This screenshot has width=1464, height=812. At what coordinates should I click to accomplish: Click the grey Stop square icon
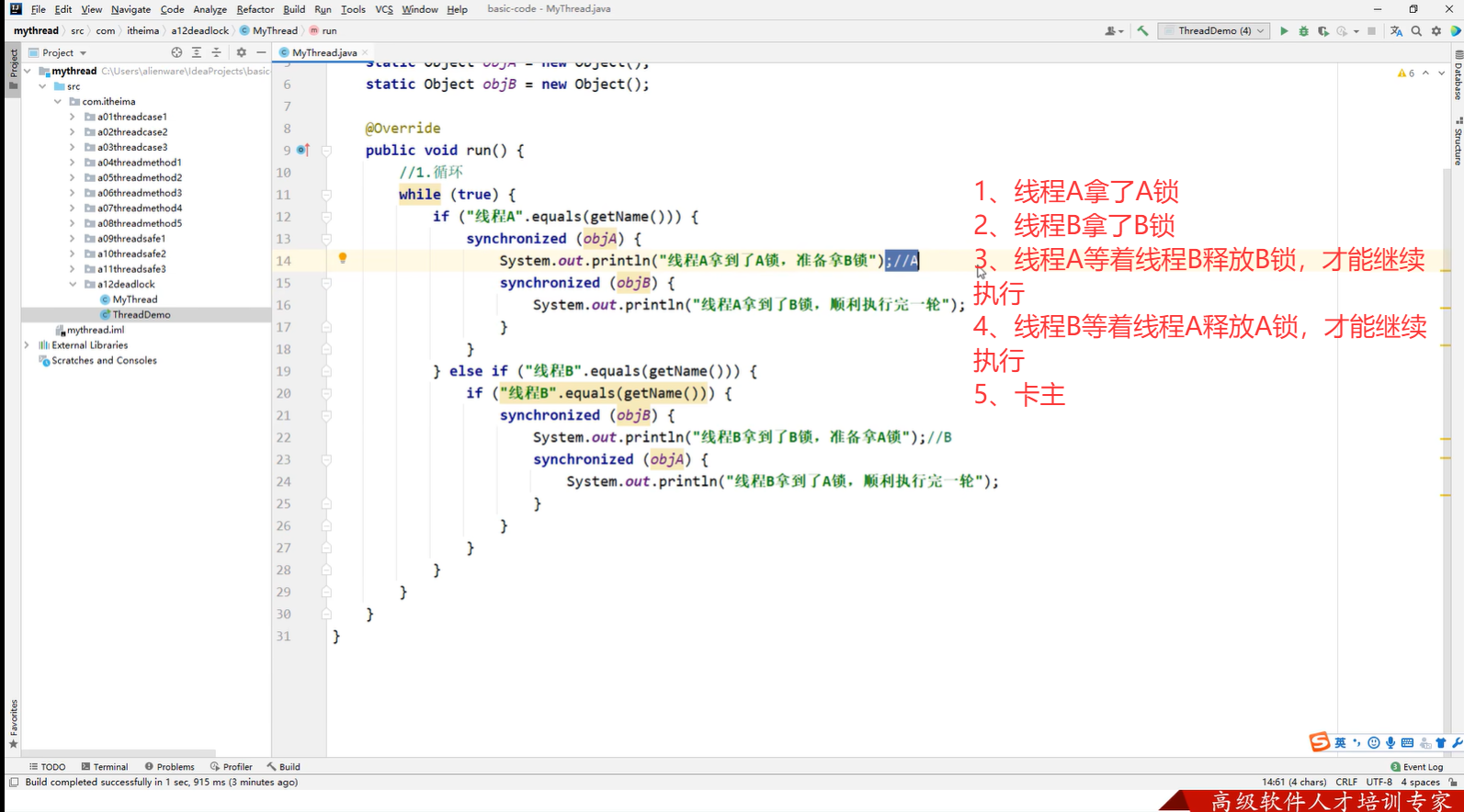click(x=1371, y=31)
